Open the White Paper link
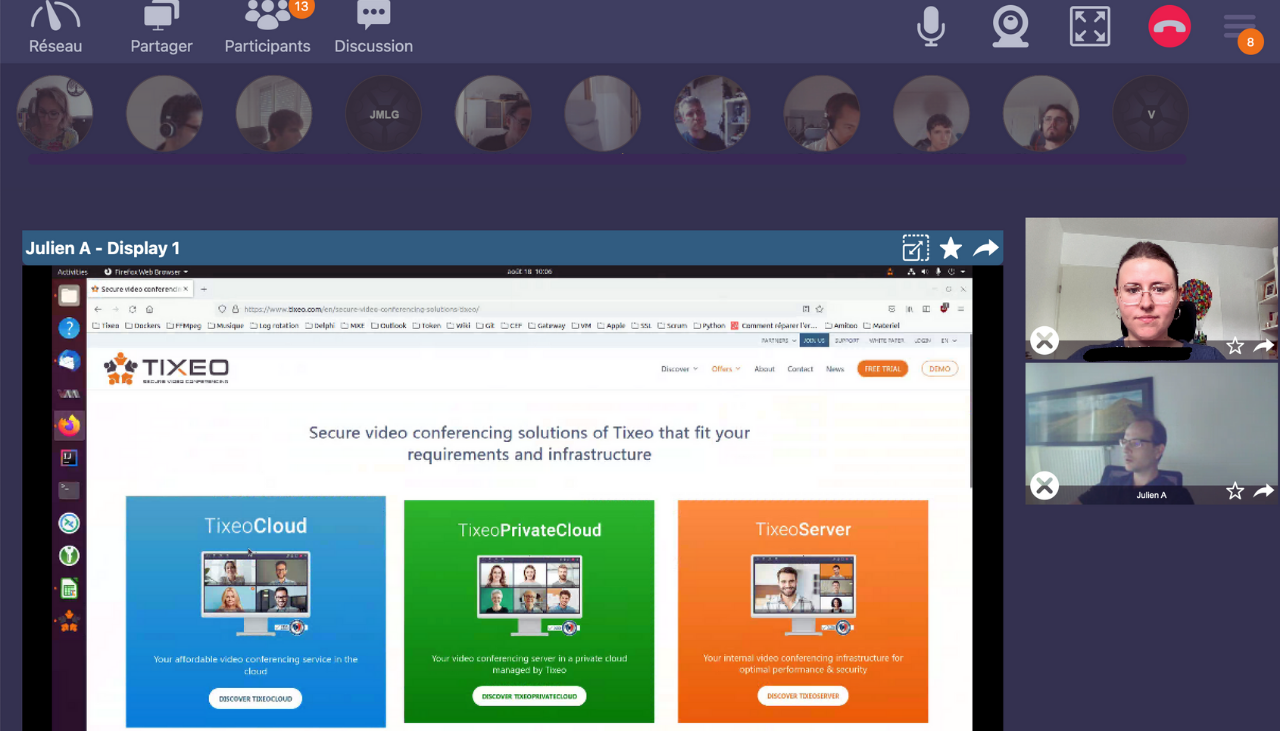 [x=886, y=341]
